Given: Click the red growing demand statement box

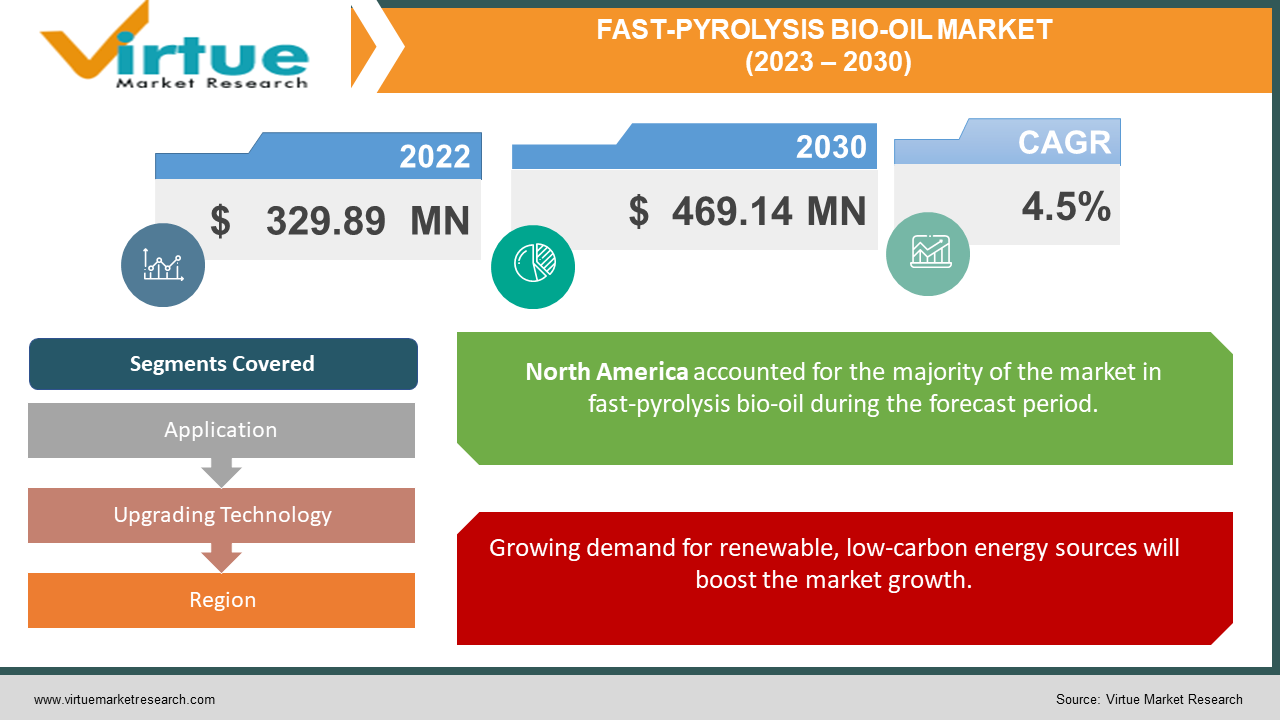Looking at the screenshot, I should (845, 578).
